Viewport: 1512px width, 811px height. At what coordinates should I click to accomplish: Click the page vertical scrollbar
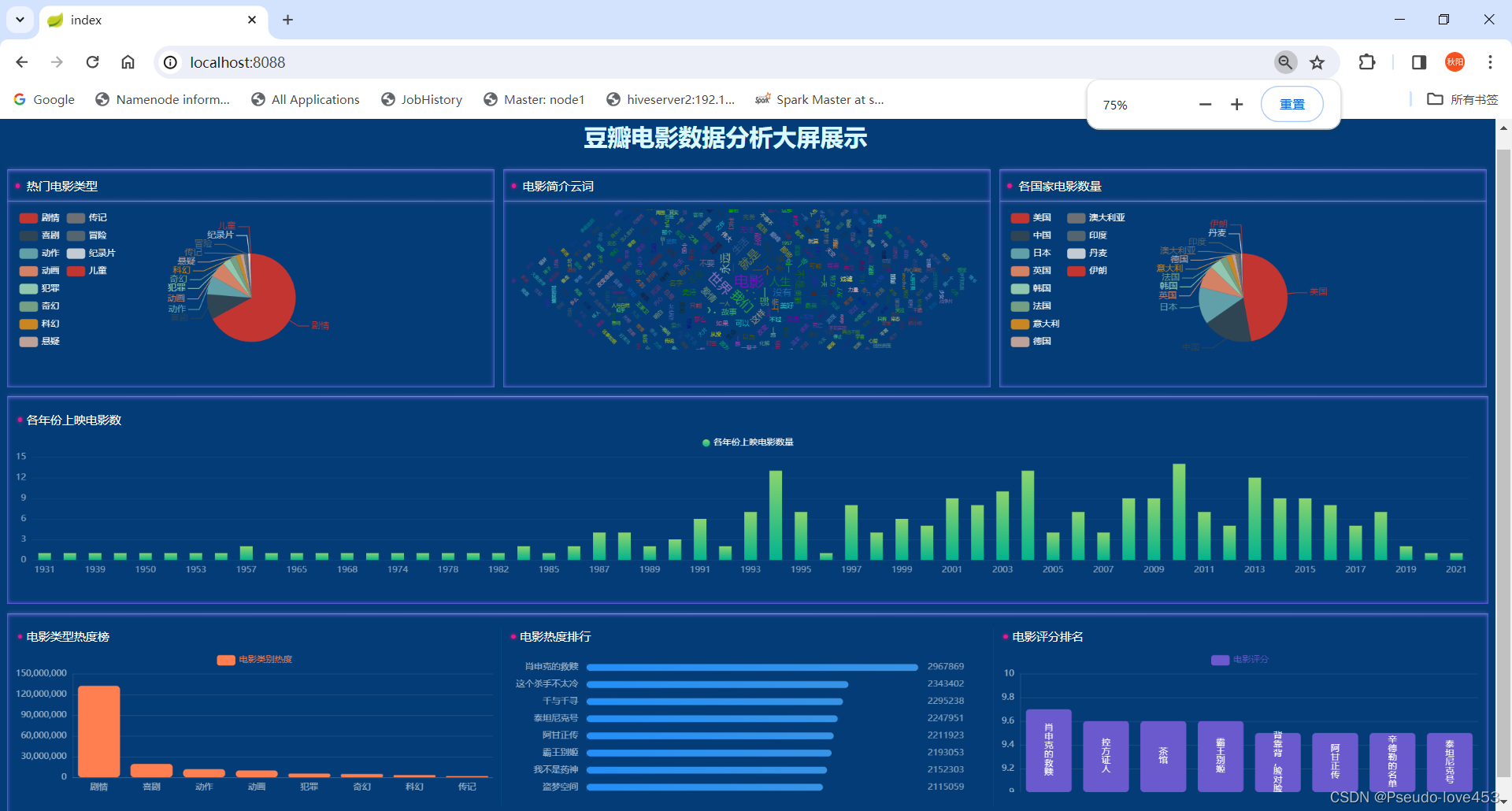1503,464
